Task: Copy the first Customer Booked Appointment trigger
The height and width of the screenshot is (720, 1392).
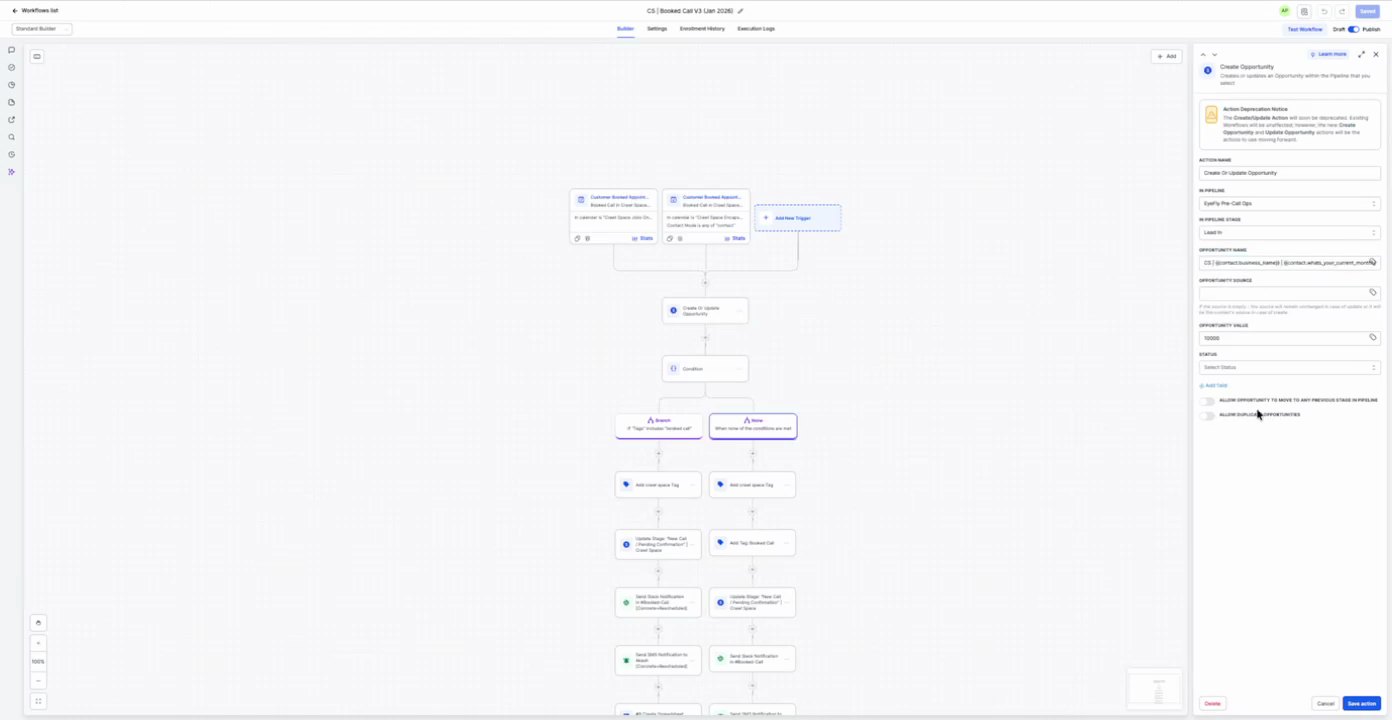Action: coord(578,238)
